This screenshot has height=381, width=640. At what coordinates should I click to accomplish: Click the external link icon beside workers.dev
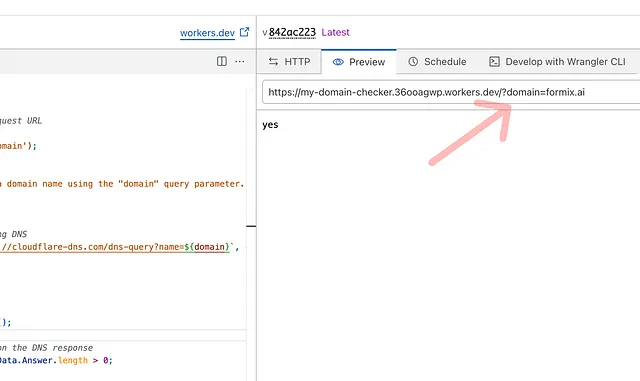pyautogui.click(x=244, y=32)
